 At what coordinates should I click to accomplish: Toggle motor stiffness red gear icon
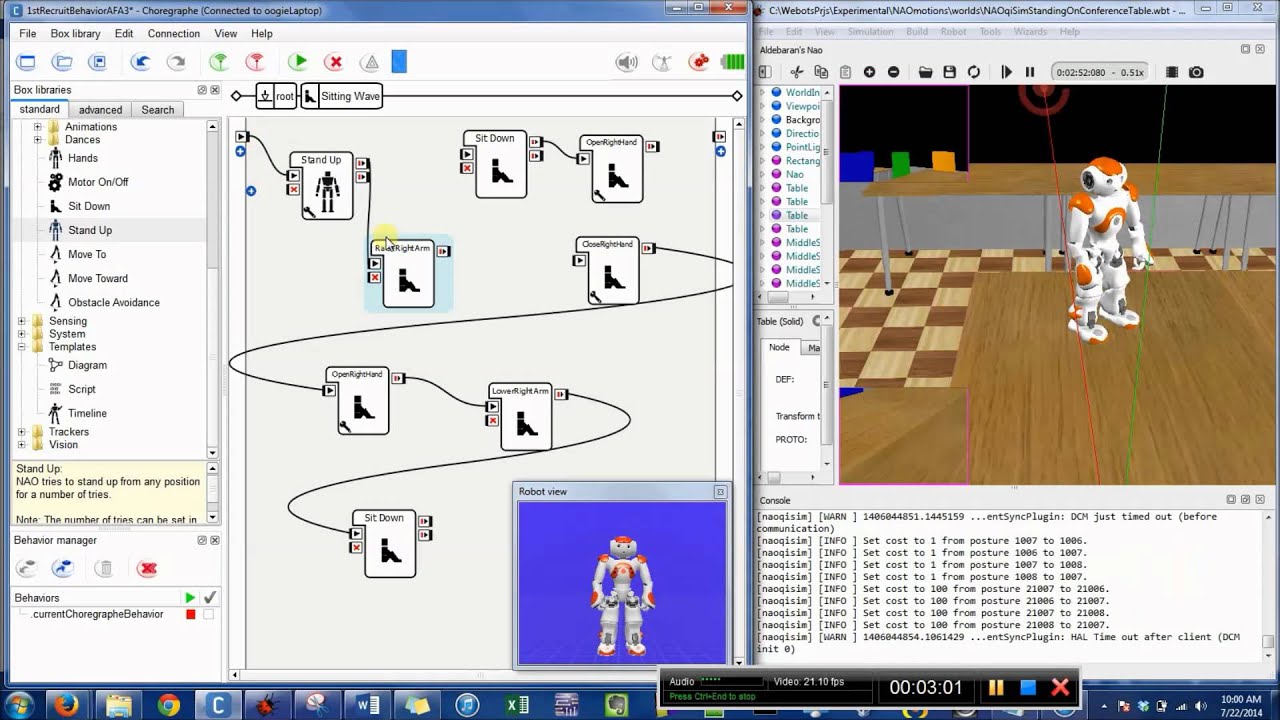coord(700,62)
